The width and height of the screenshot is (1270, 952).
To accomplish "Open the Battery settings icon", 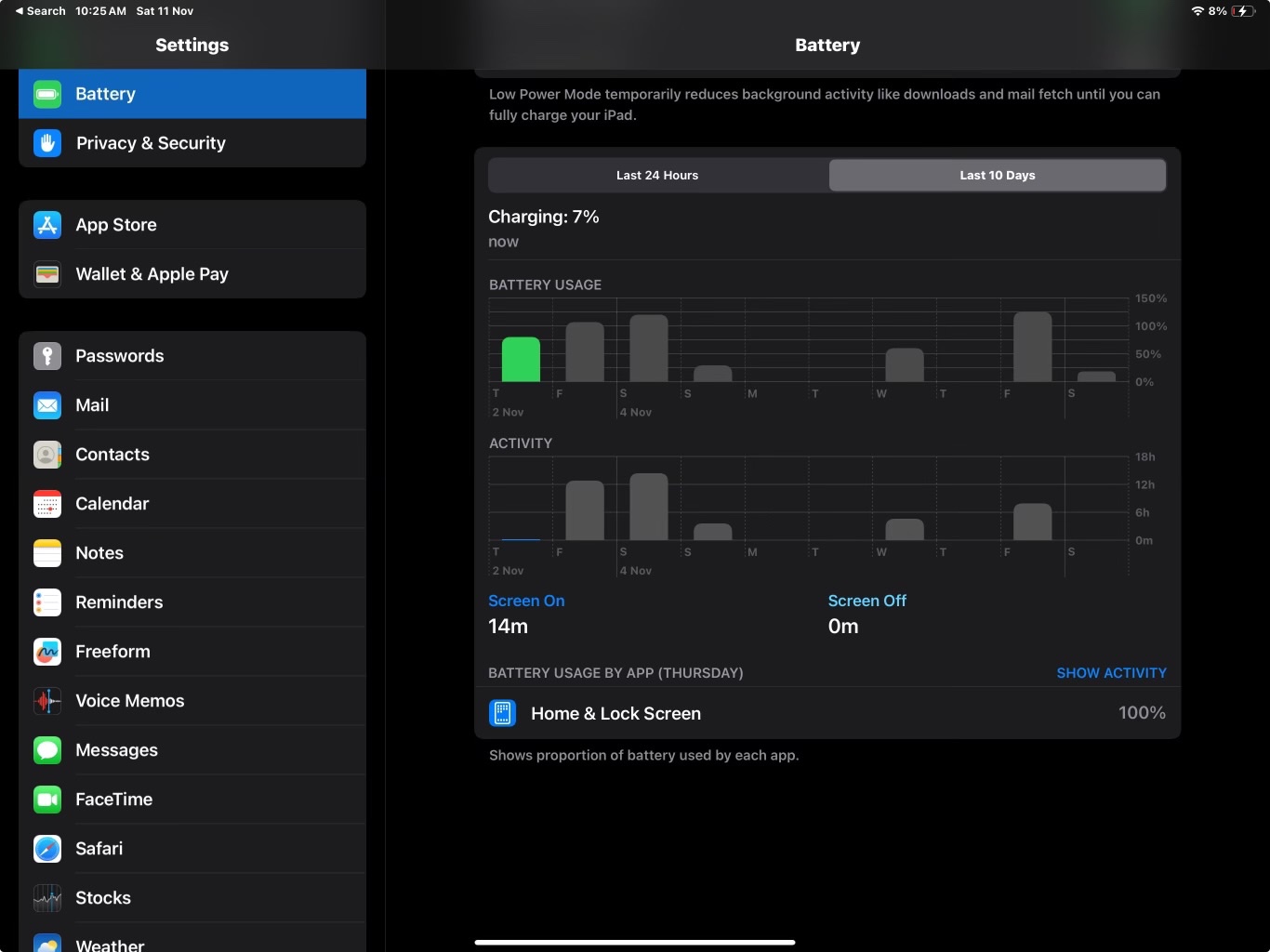I will [47, 94].
